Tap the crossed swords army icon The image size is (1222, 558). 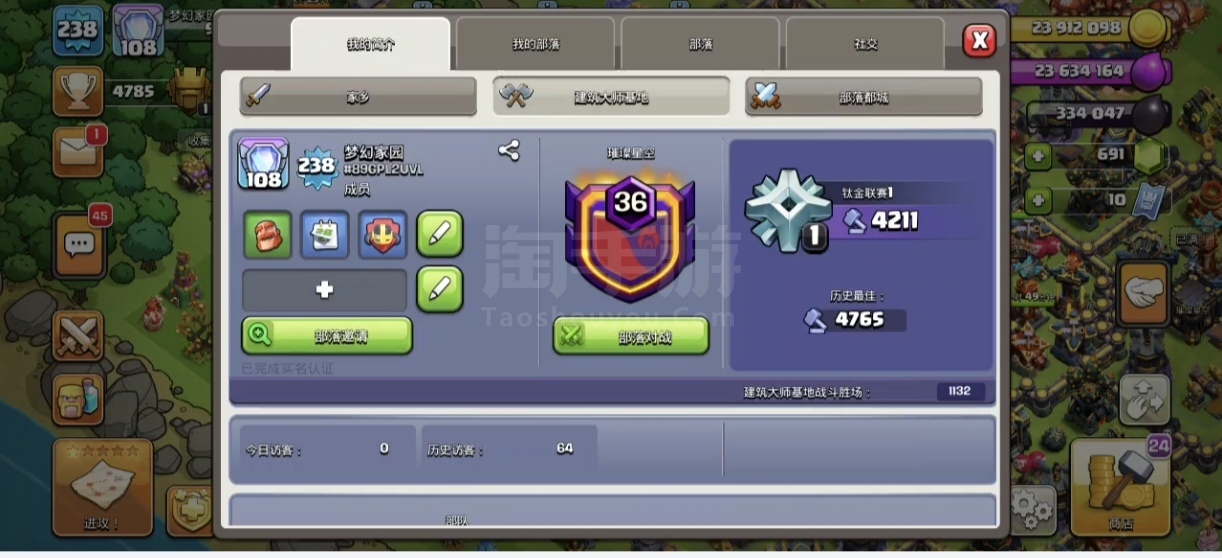[x=78, y=335]
